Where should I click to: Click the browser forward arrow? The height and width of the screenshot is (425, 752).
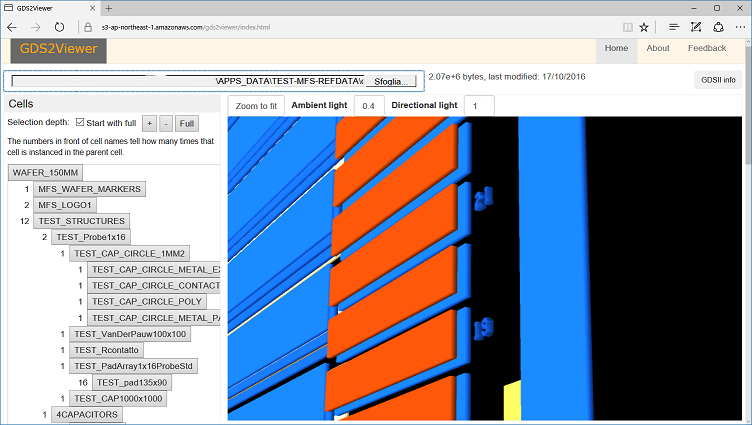point(36,27)
